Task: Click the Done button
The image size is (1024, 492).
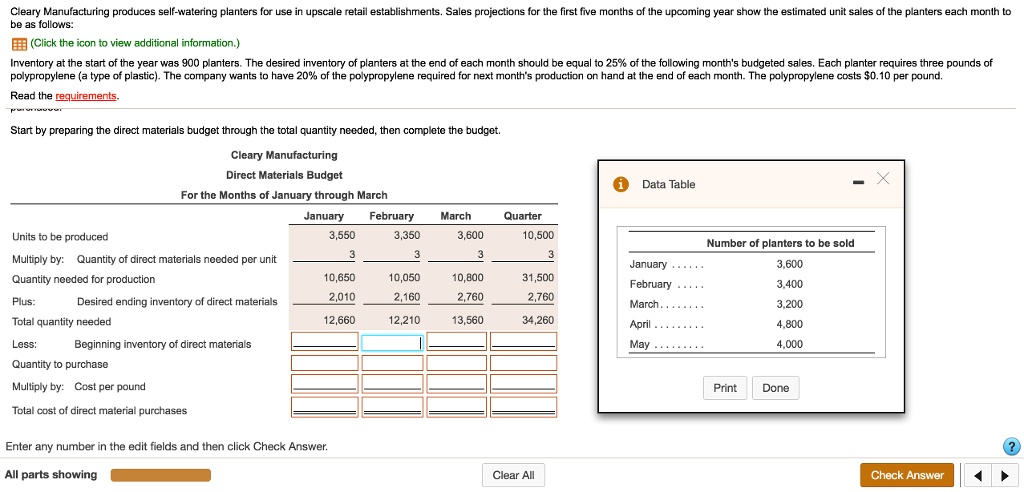Action: [775, 388]
